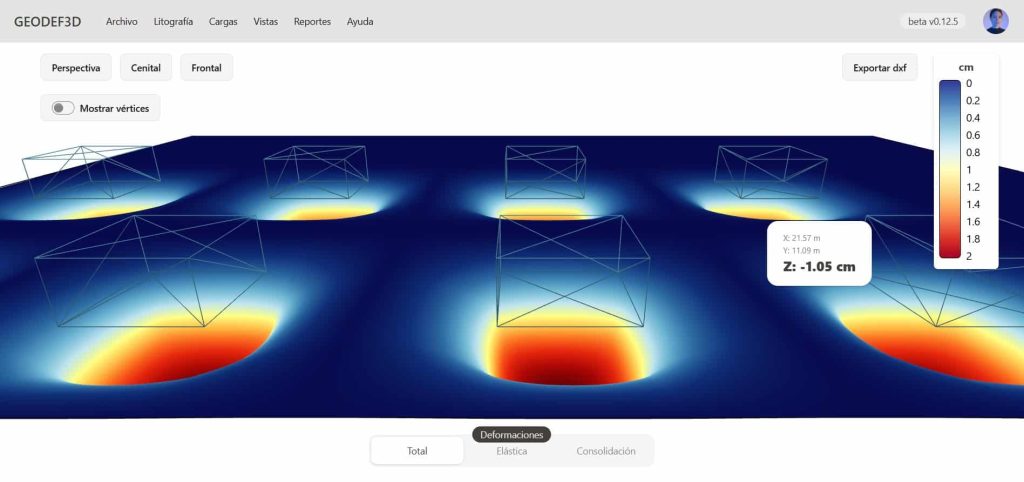Click the legend value 1.2
This screenshot has width=1024, height=482.
point(972,187)
